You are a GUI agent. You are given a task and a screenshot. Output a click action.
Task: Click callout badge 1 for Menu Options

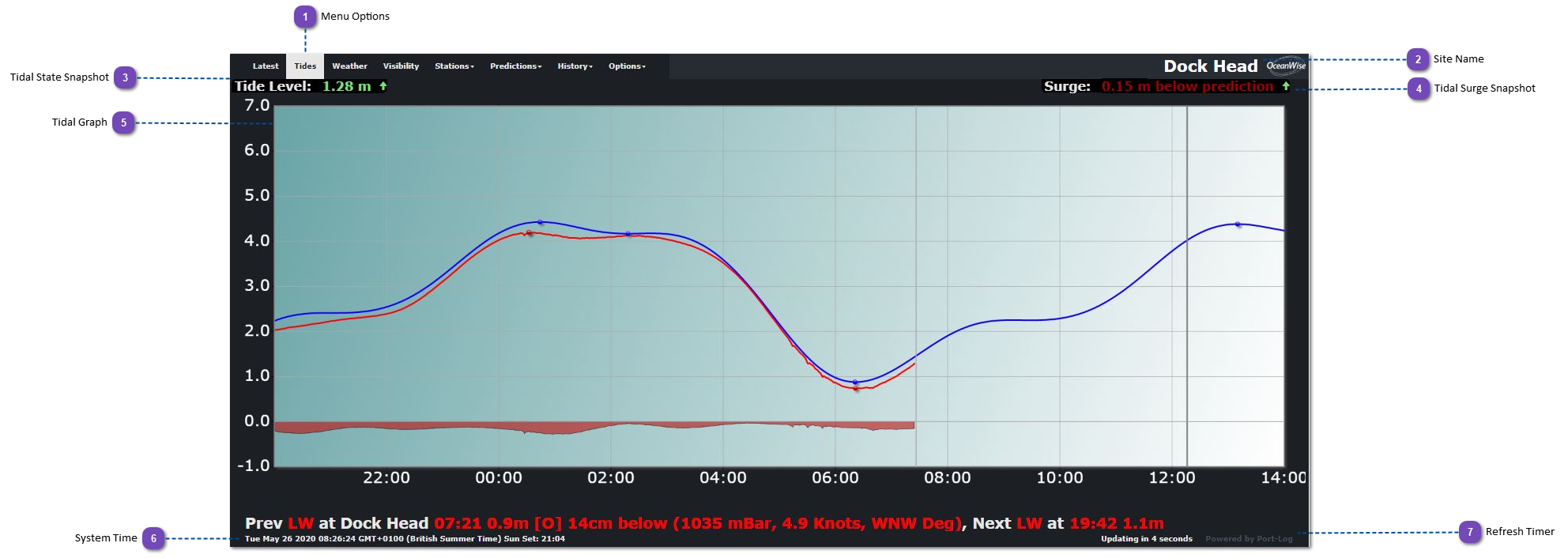(305, 17)
